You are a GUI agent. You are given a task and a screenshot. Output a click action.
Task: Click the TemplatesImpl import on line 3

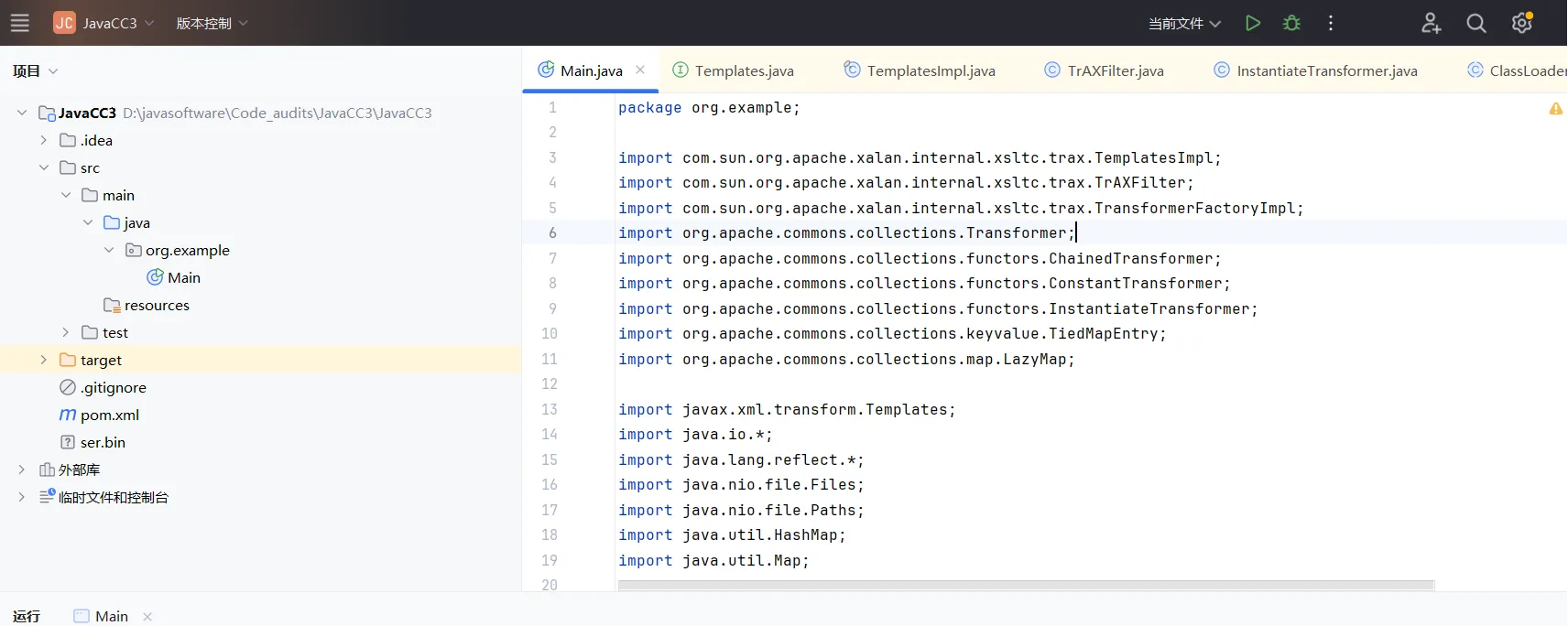[x=920, y=157]
